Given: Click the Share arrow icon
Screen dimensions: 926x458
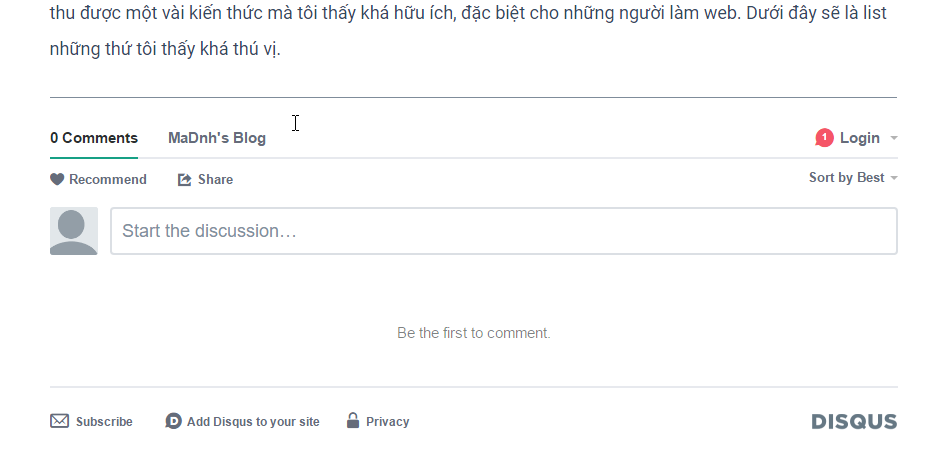Looking at the screenshot, I should click(185, 180).
